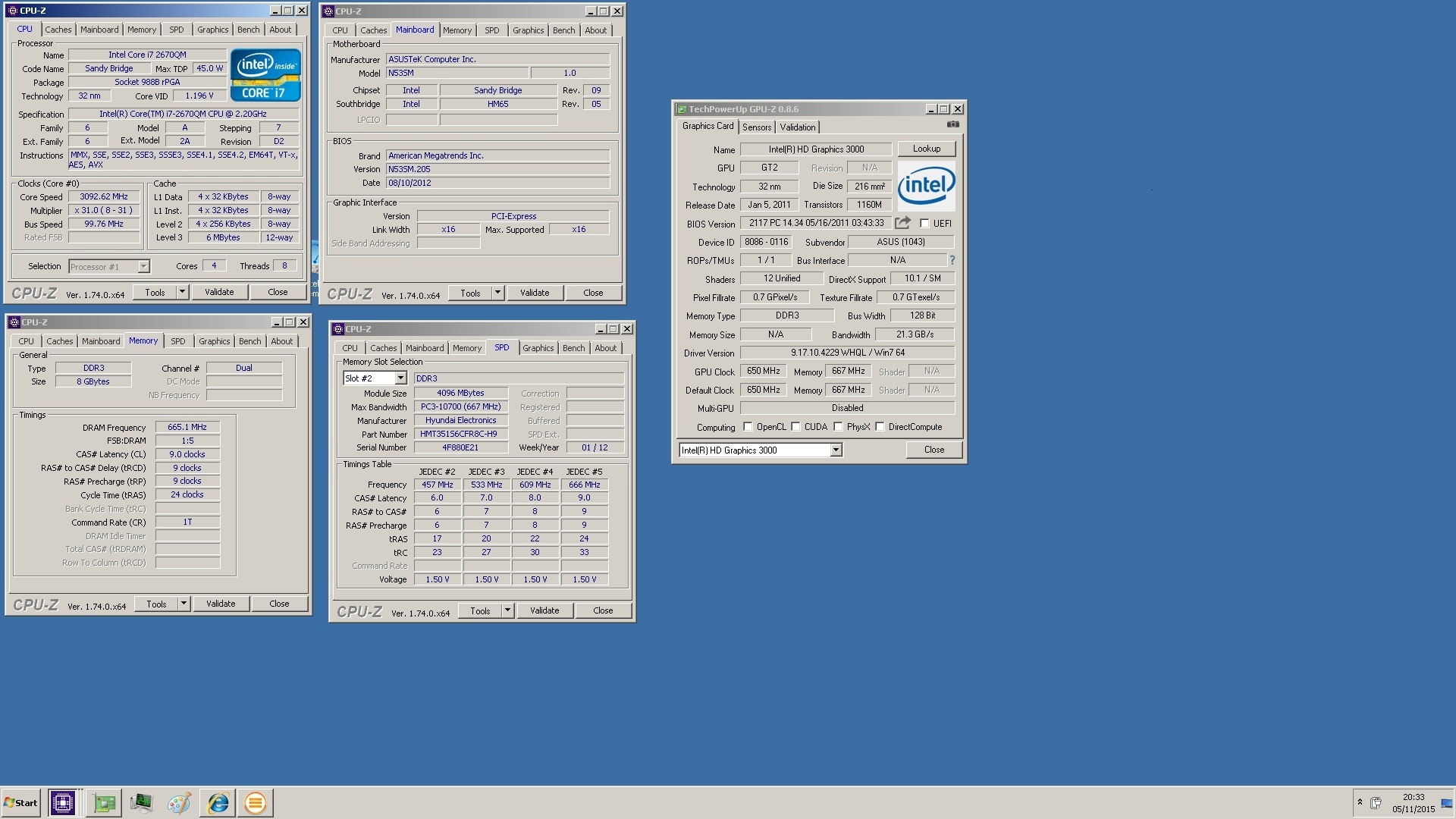This screenshot has width=1456, height=819.
Task: Expand the Tools arrow in the Memory window
Action: coord(184,604)
